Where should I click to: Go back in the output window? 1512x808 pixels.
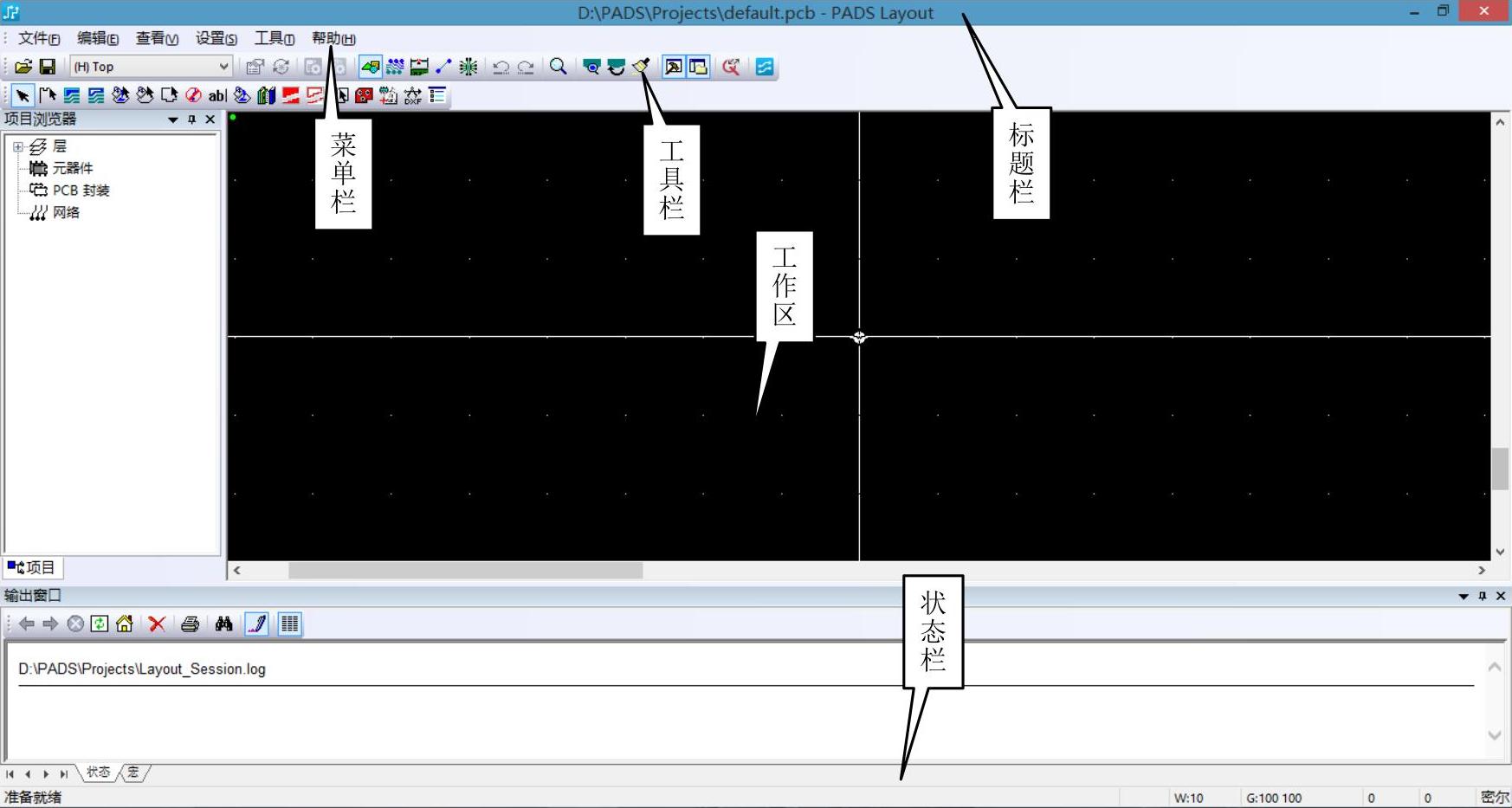(27, 624)
